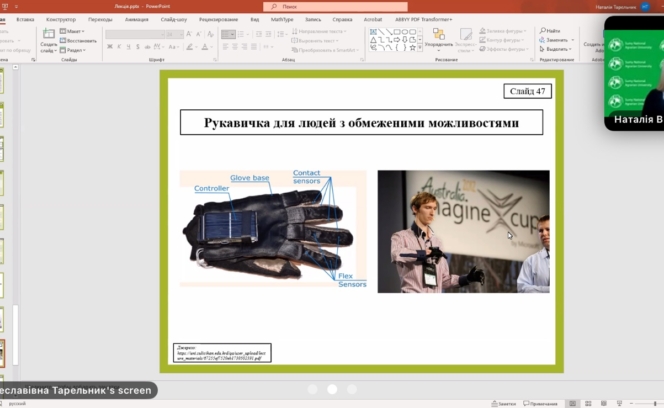
Task: Click the Найти (Find) search icon
Action: point(543,31)
